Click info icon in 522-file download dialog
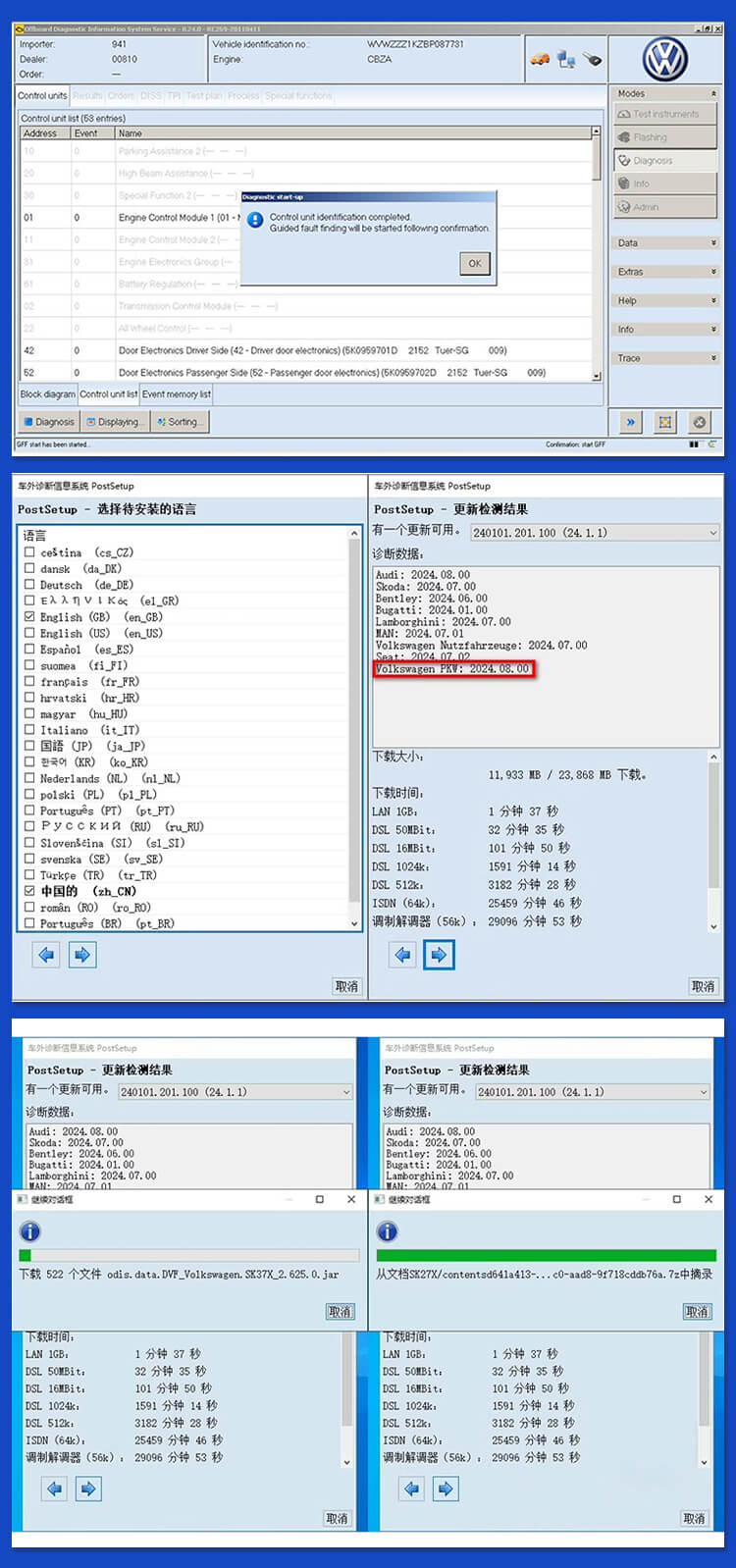The image size is (736, 1568). click(x=30, y=1230)
